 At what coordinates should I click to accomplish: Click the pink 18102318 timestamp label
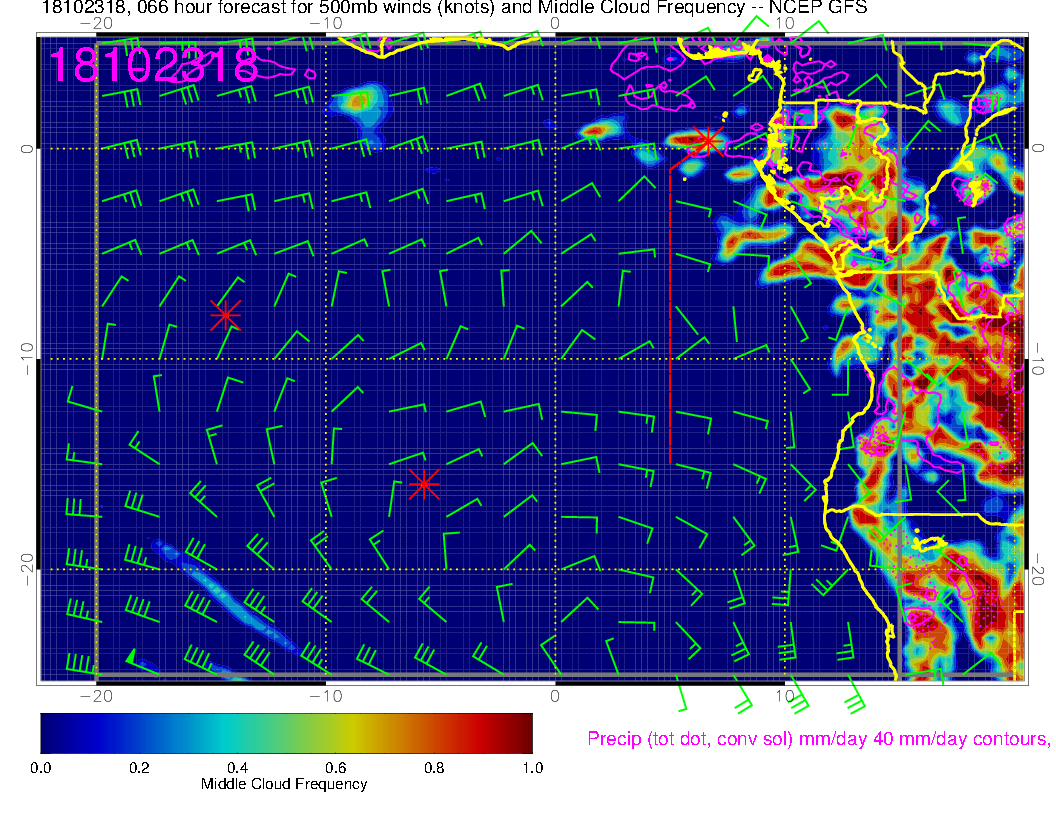[154, 65]
